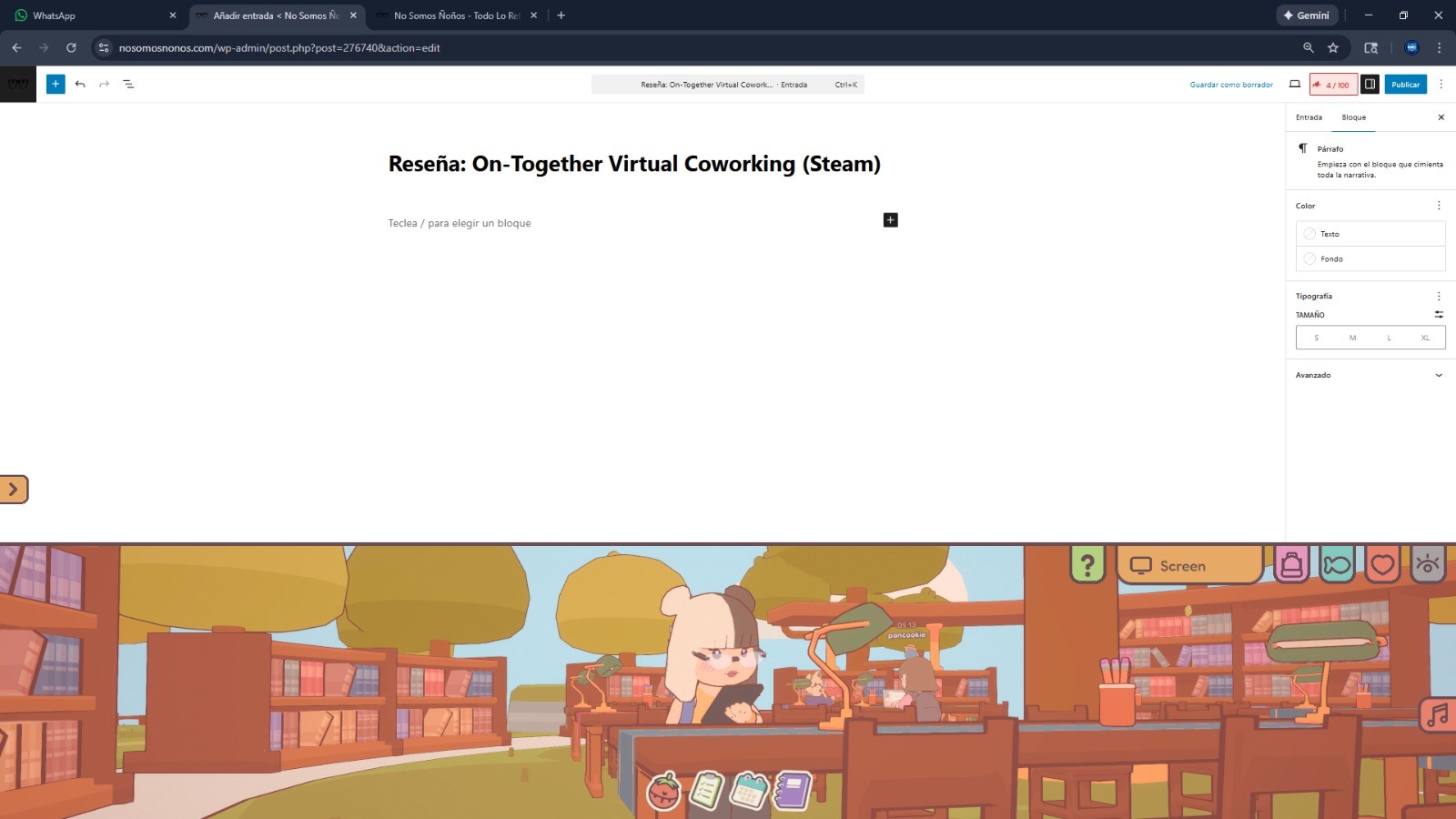Viewport: 1456px width, 819px height.
Task: Click the Texto color swatch
Action: pyautogui.click(x=1329, y=234)
